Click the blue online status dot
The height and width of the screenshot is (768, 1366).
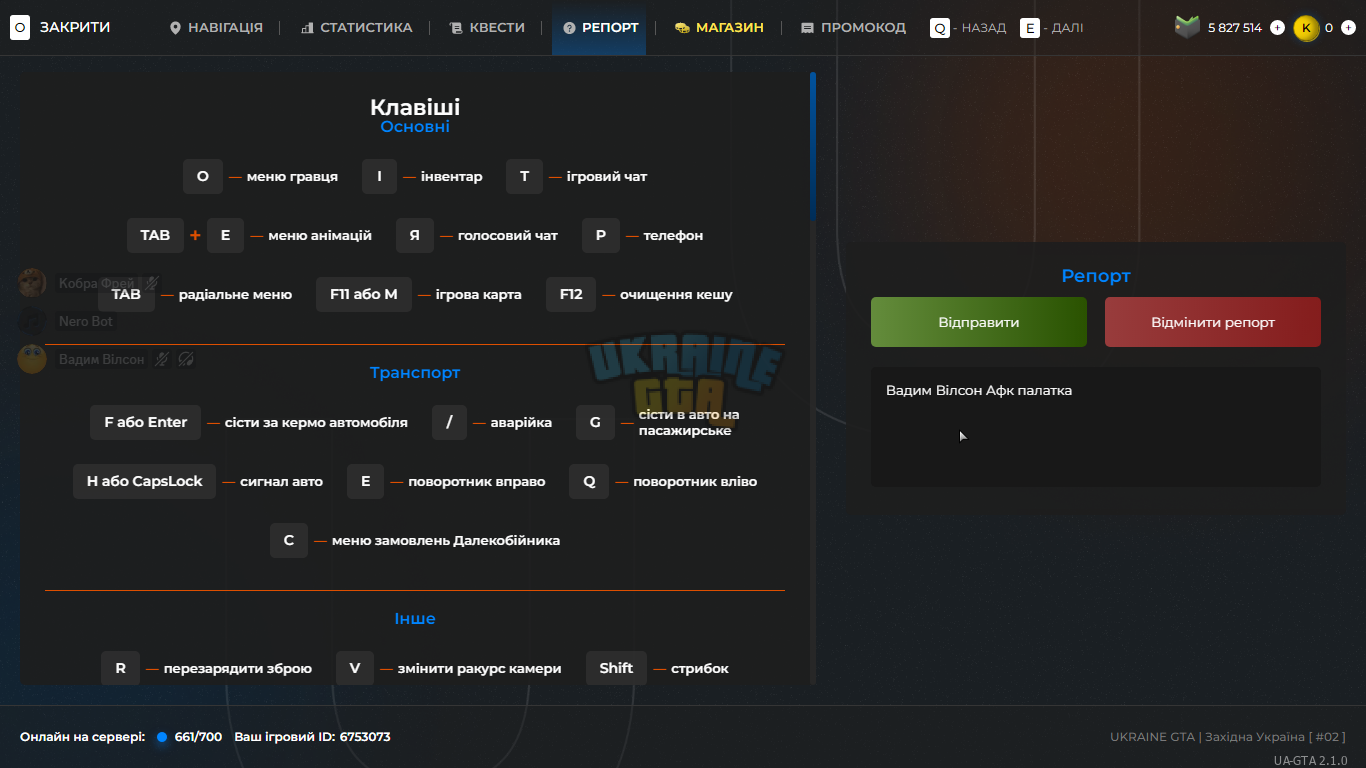click(x=162, y=737)
